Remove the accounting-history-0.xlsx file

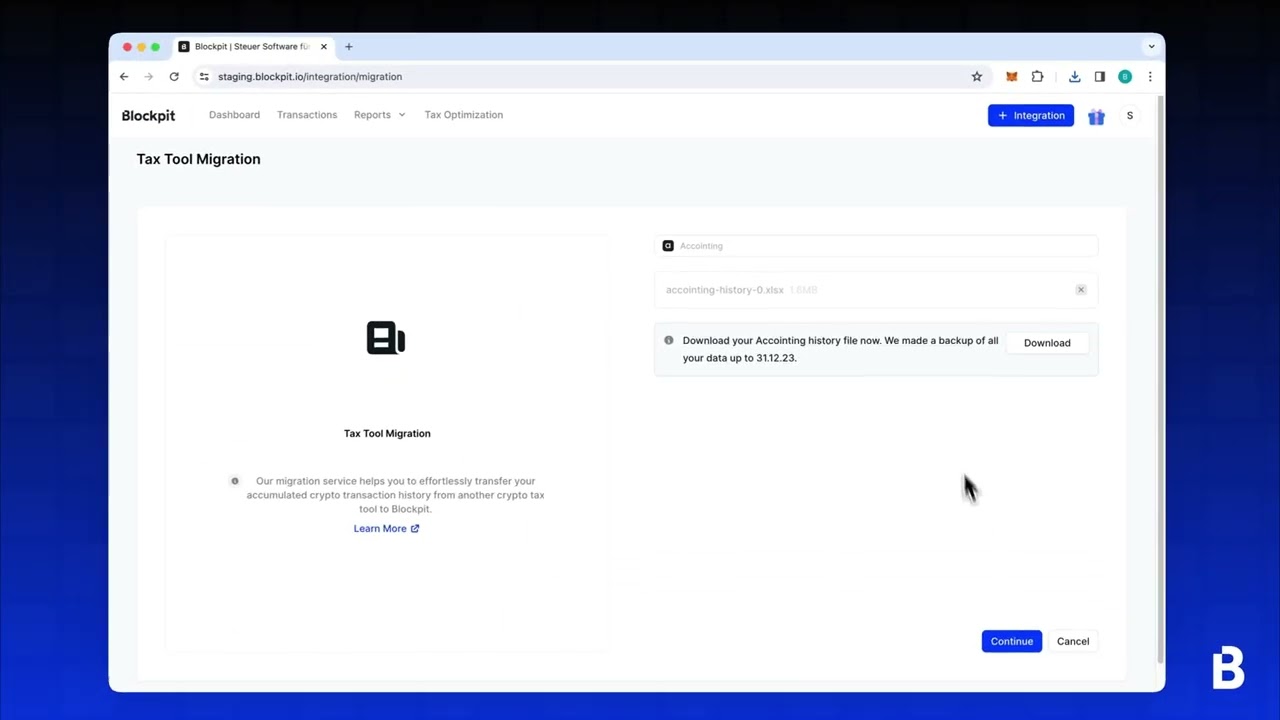click(x=1081, y=289)
